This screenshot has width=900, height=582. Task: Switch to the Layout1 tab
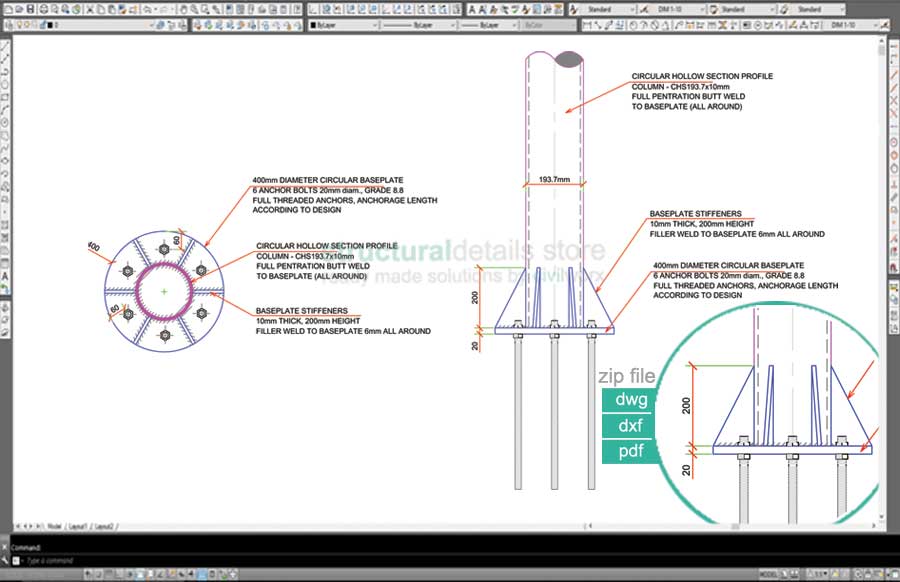pyautogui.click(x=78, y=526)
